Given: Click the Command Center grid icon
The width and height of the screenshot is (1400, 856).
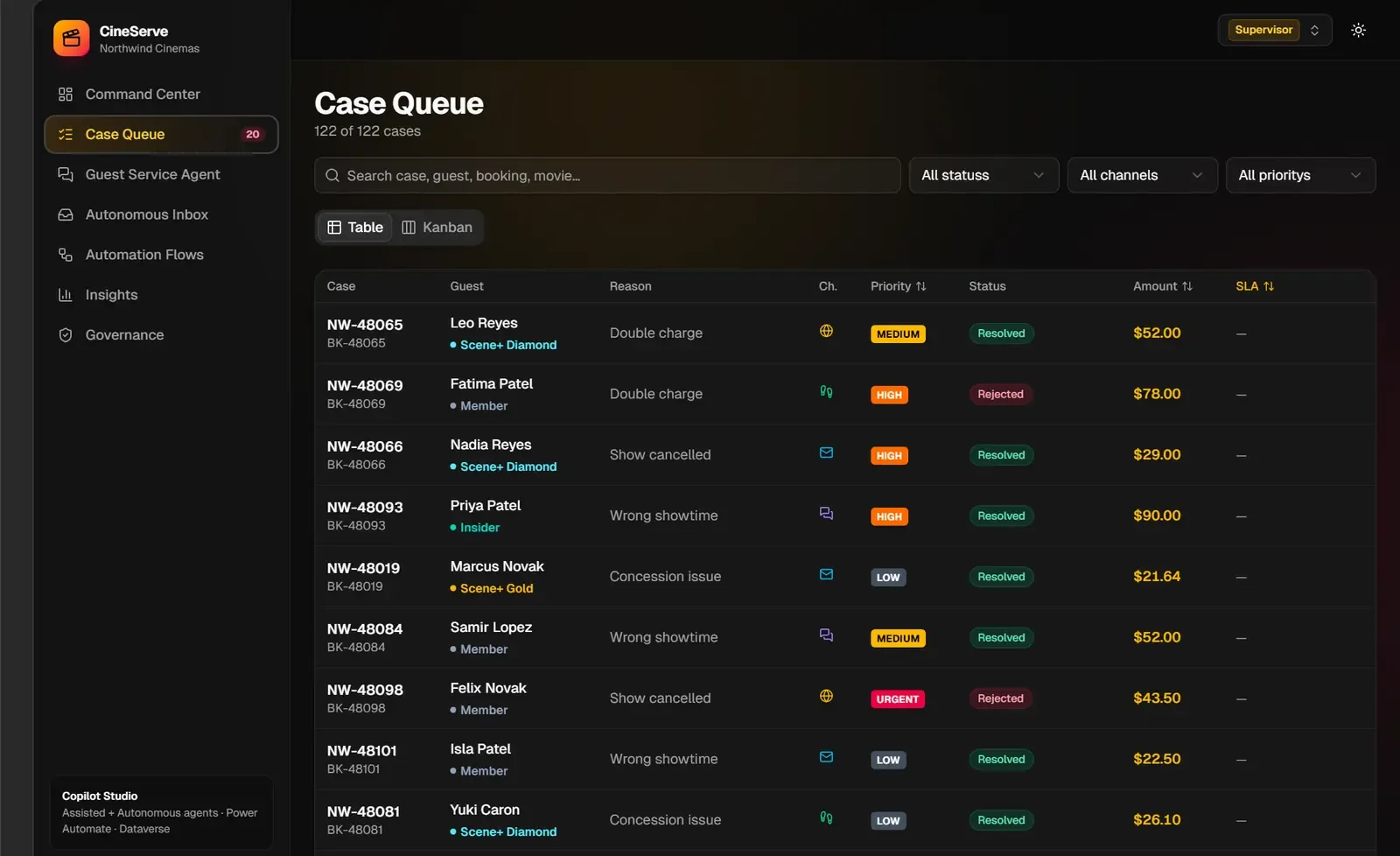Looking at the screenshot, I should pyautogui.click(x=66, y=94).
